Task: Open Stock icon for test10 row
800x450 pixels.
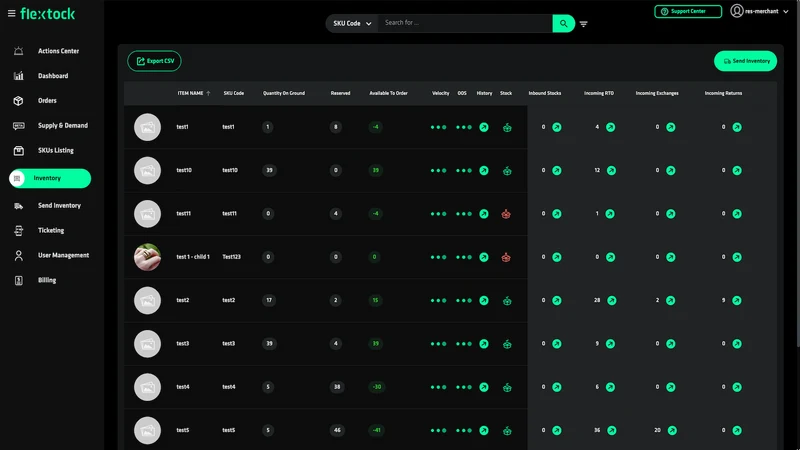Action: tap(507, 171)
